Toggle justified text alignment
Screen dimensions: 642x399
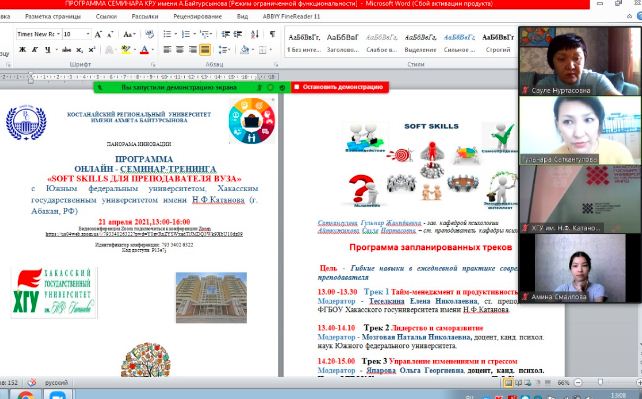[205, 50]
